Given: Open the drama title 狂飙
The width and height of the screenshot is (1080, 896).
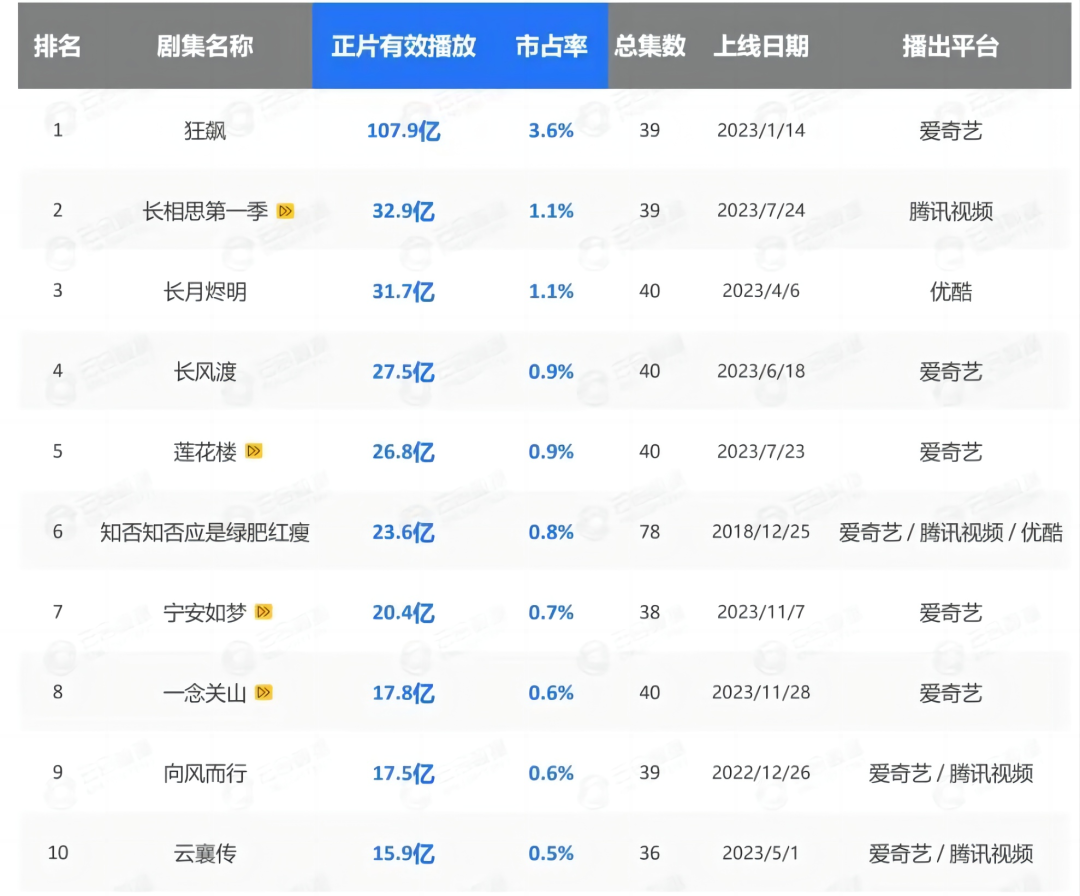Looking at the screenshot, I should click(x=205, y=131).
